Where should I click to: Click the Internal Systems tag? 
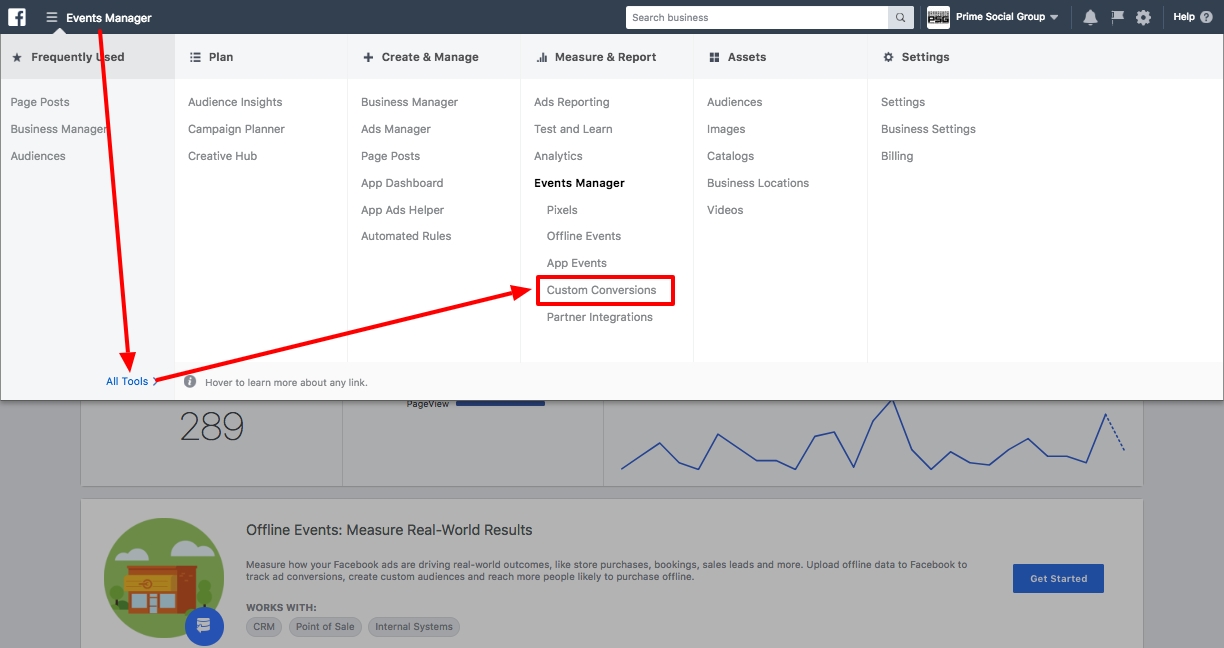[x=414, y=627]
